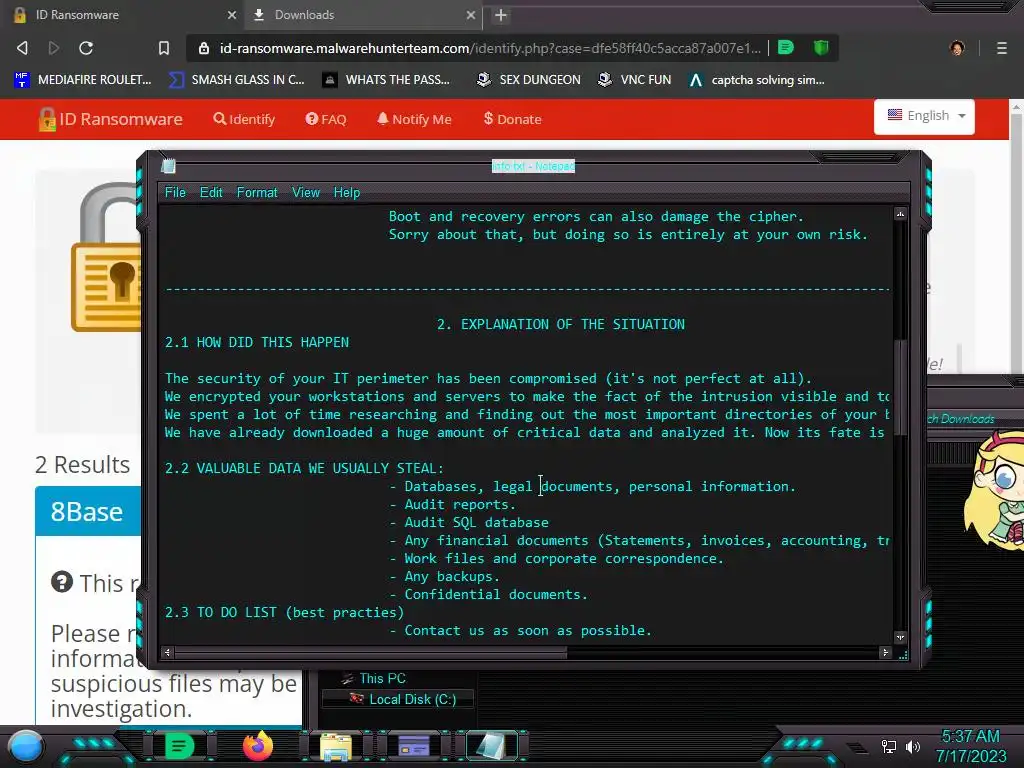The image size is (1024, 768).
Task: Click the '2 Results' heading on the page
Action: click(x=82, y=464)
